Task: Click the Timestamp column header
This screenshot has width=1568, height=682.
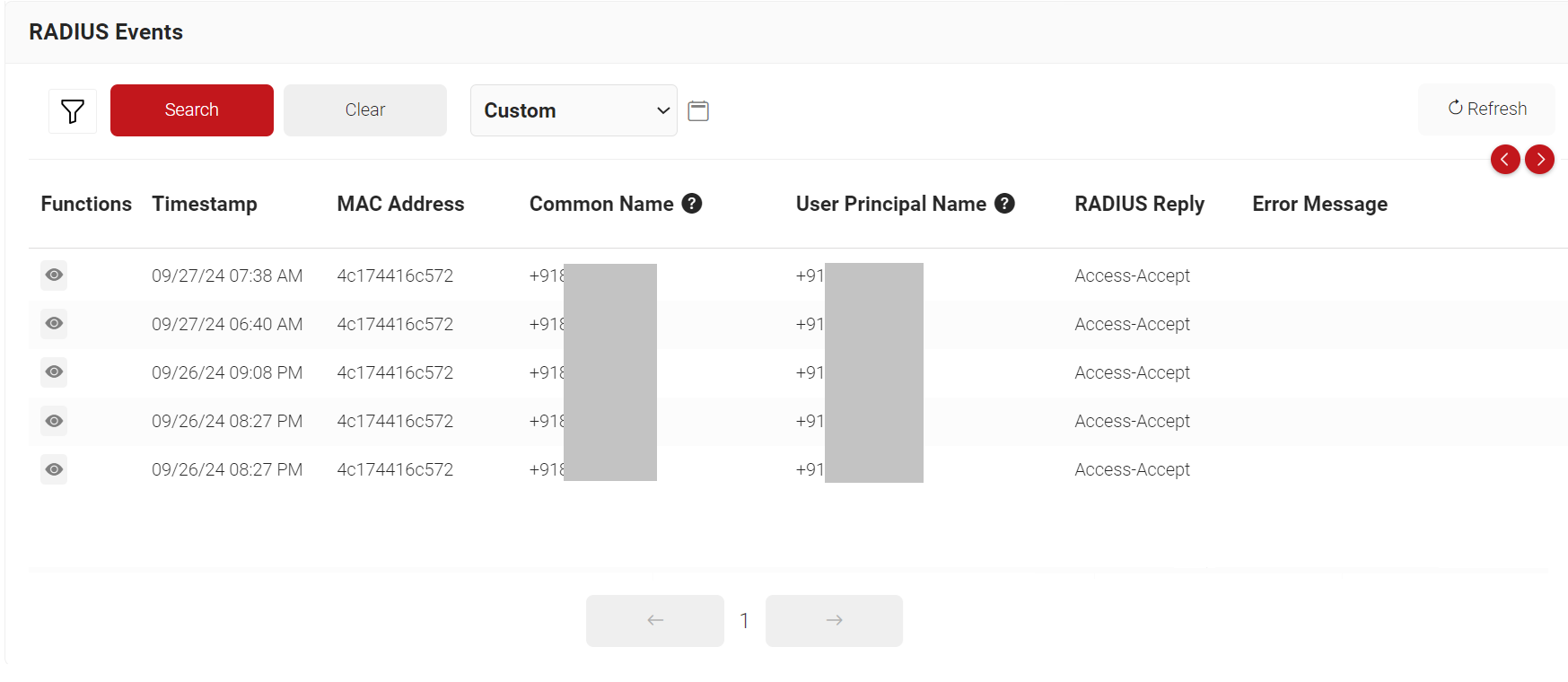Action: click(205, 204)
